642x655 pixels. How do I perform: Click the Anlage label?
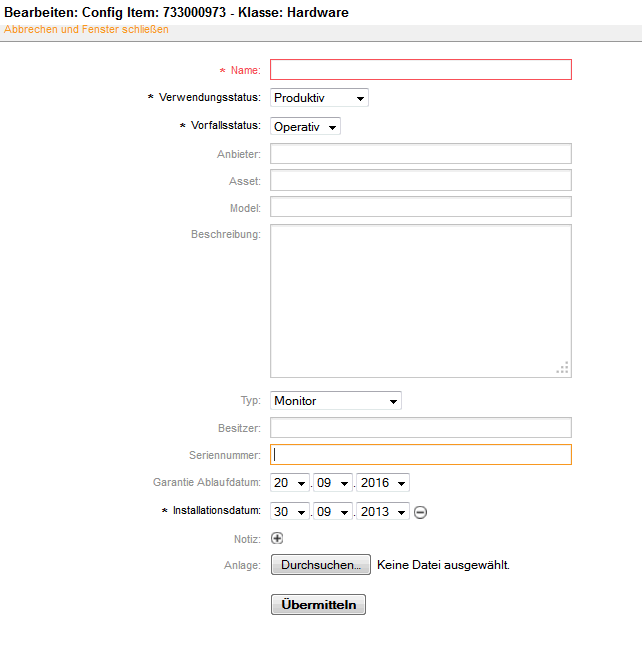pos(242,565)
